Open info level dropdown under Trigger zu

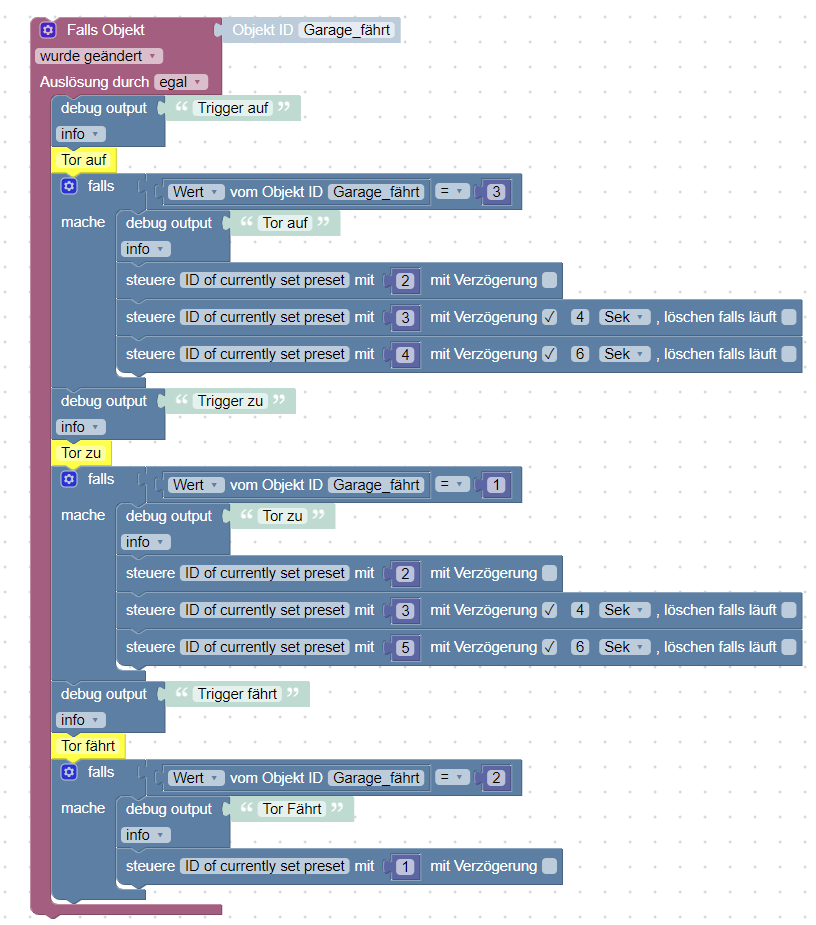81,427
